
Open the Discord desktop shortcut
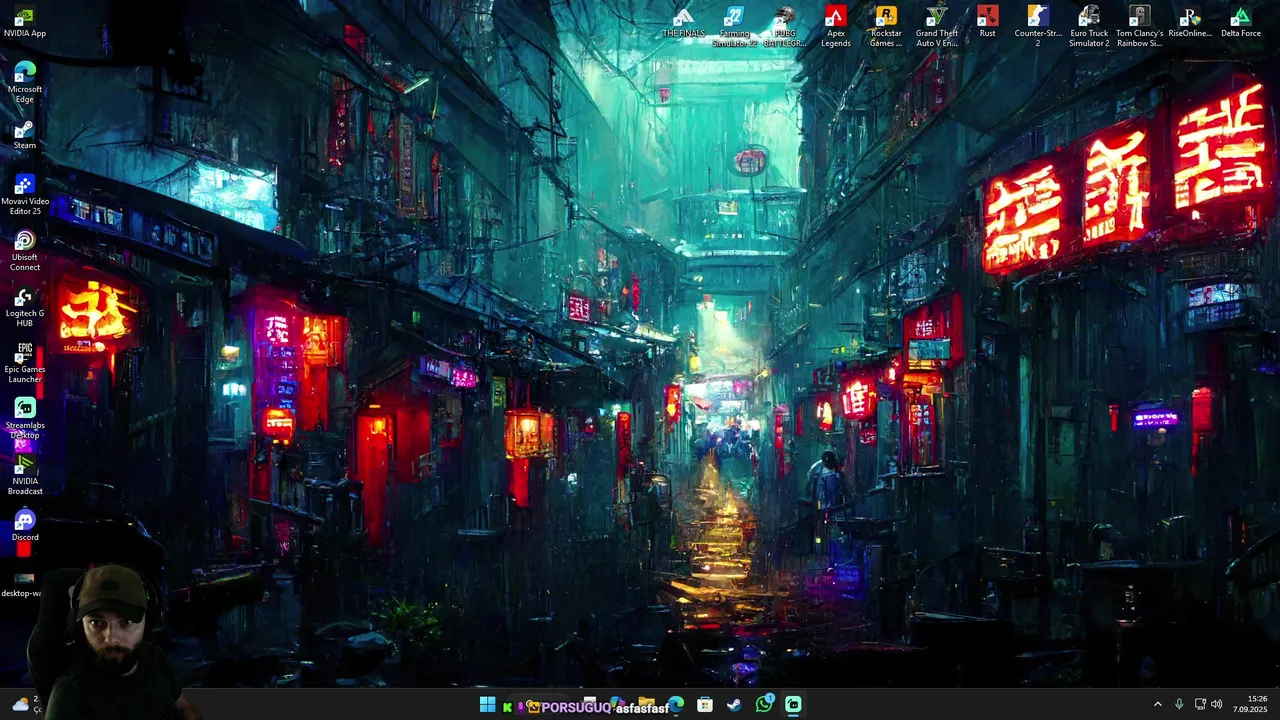(x=25, y=526)
